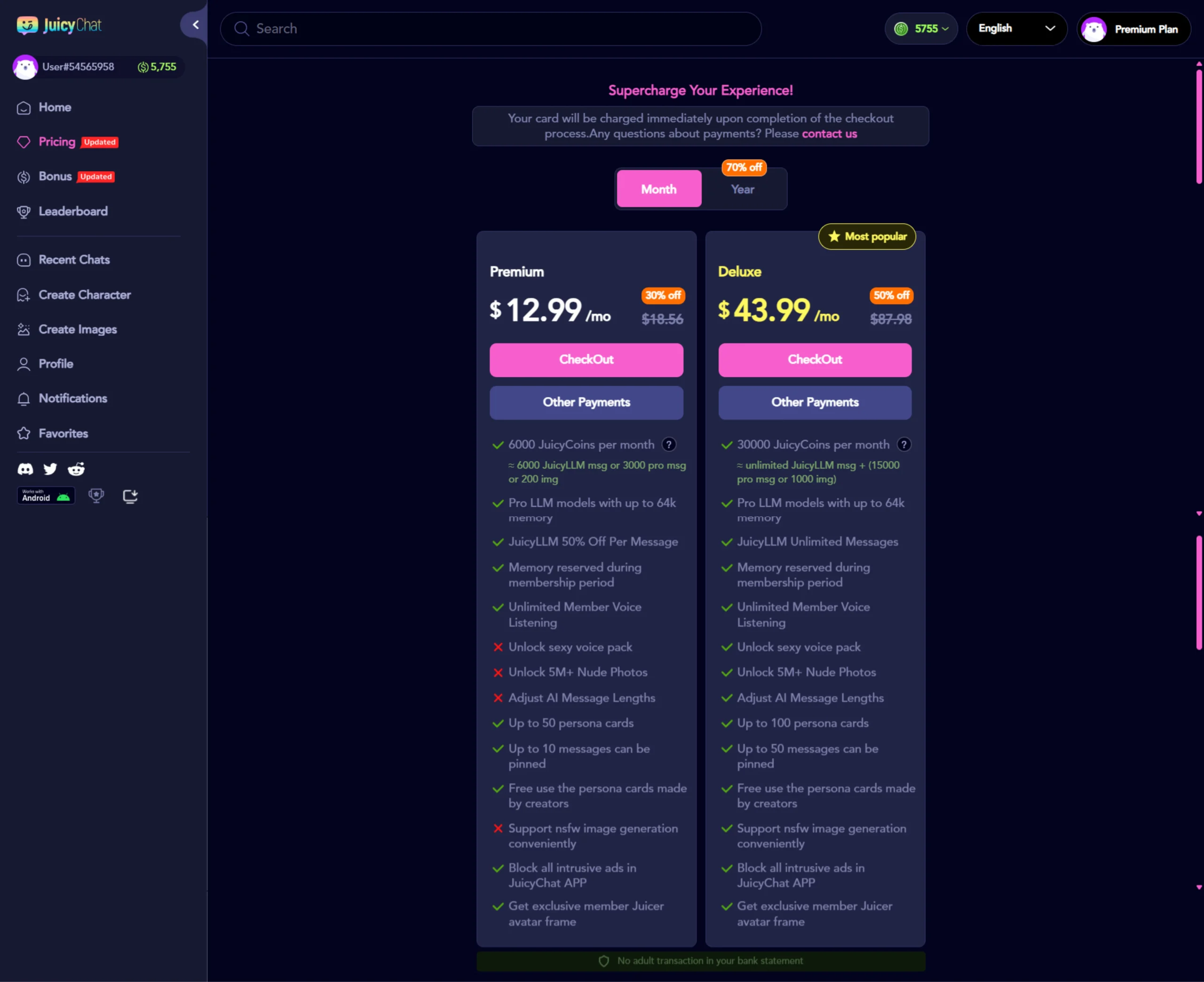The image size is (1204, 982).
Task: Click the desktop download app icon
Action: pyautogui.click(x=130, y=496)
